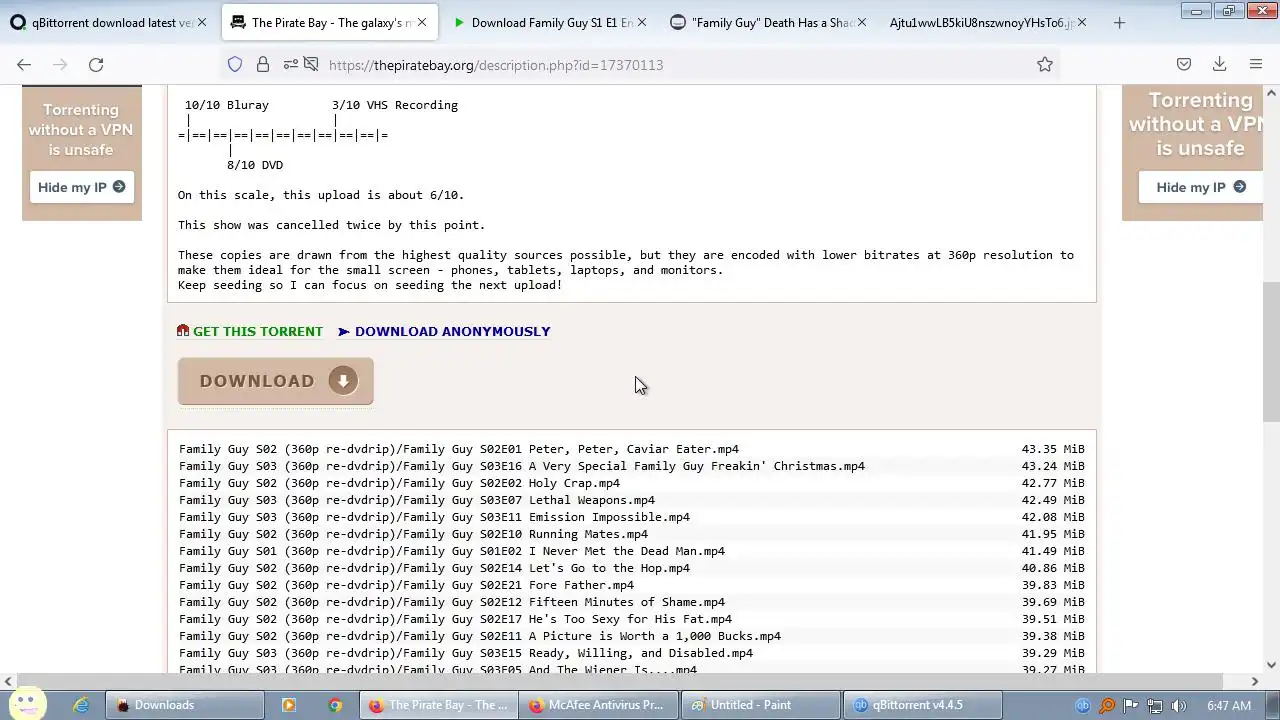Open the tracking protection shield icon
Image resolution: width=1280 pixels, height=720 pixels.
pos(235,64)
